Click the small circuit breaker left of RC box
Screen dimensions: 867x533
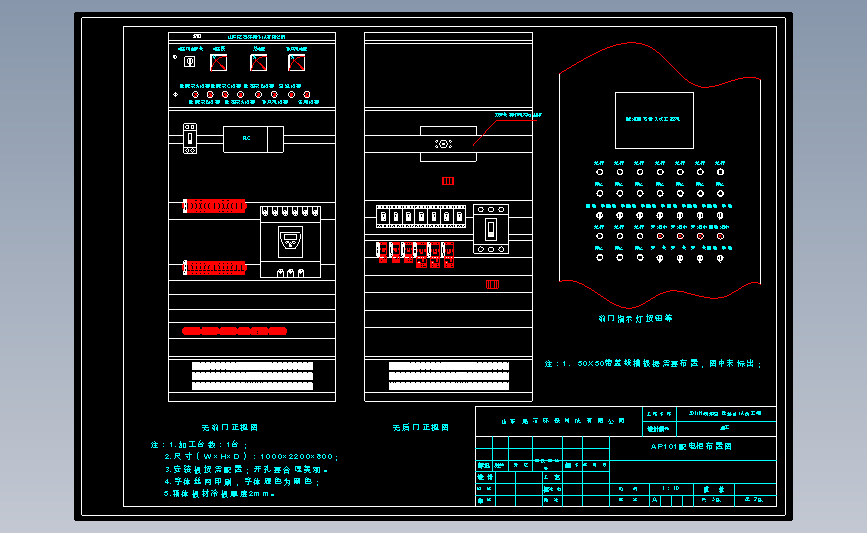(x=190, y=138)
